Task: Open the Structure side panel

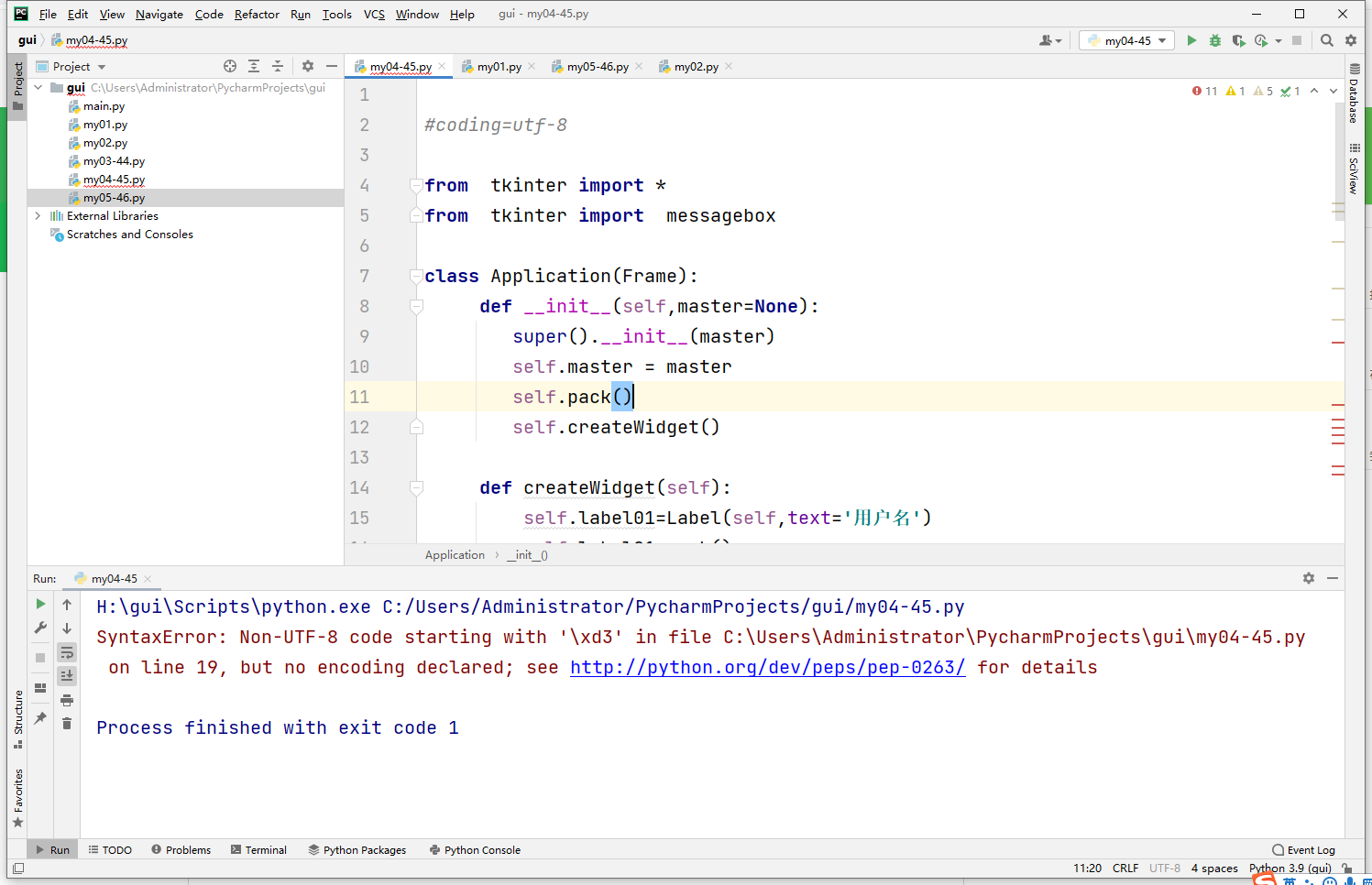Action: 17,719
